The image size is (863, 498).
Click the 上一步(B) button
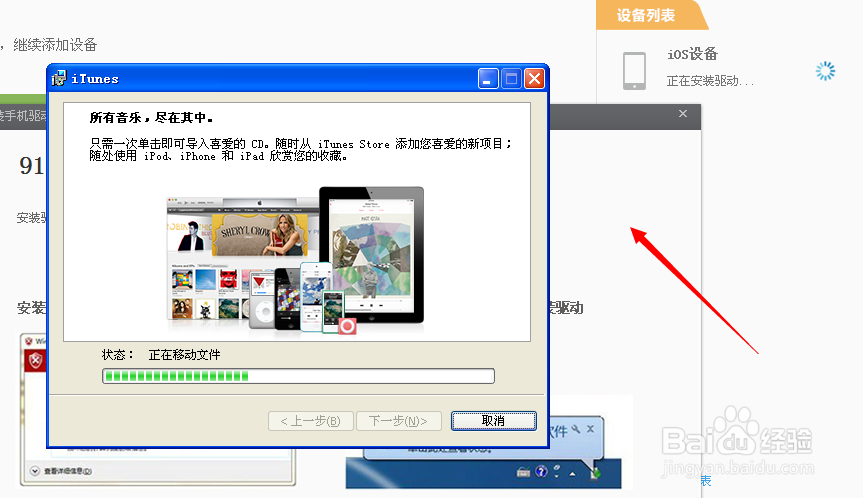pos(310,421)
